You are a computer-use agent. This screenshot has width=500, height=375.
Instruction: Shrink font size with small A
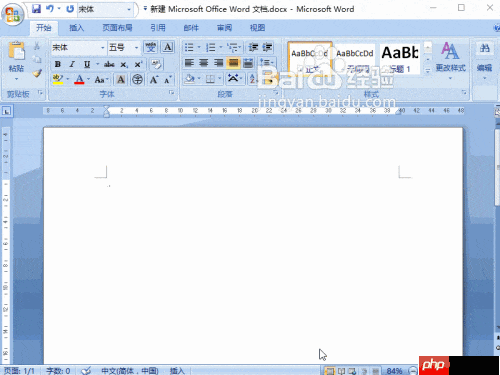click(x=168, y=80)
